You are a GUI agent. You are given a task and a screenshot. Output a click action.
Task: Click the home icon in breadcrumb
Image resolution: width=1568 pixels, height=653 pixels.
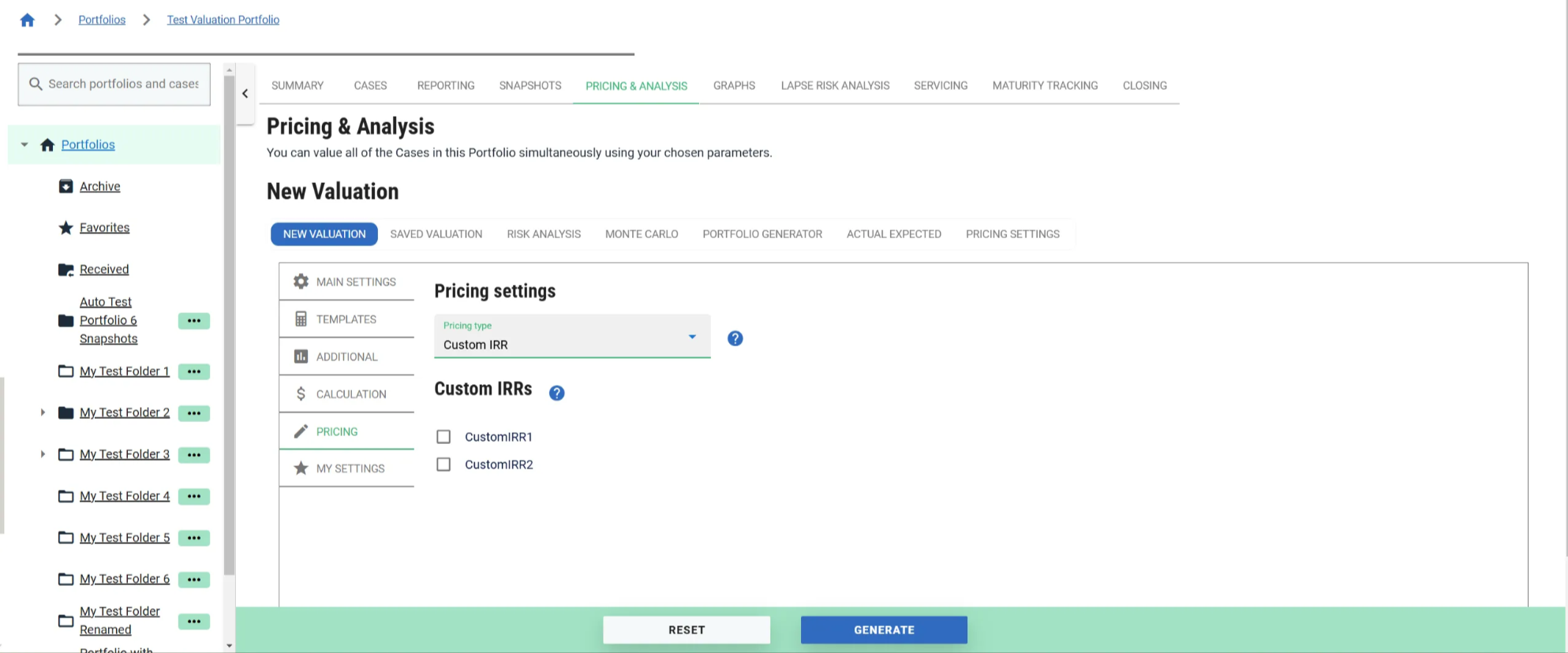click(27, 20)
